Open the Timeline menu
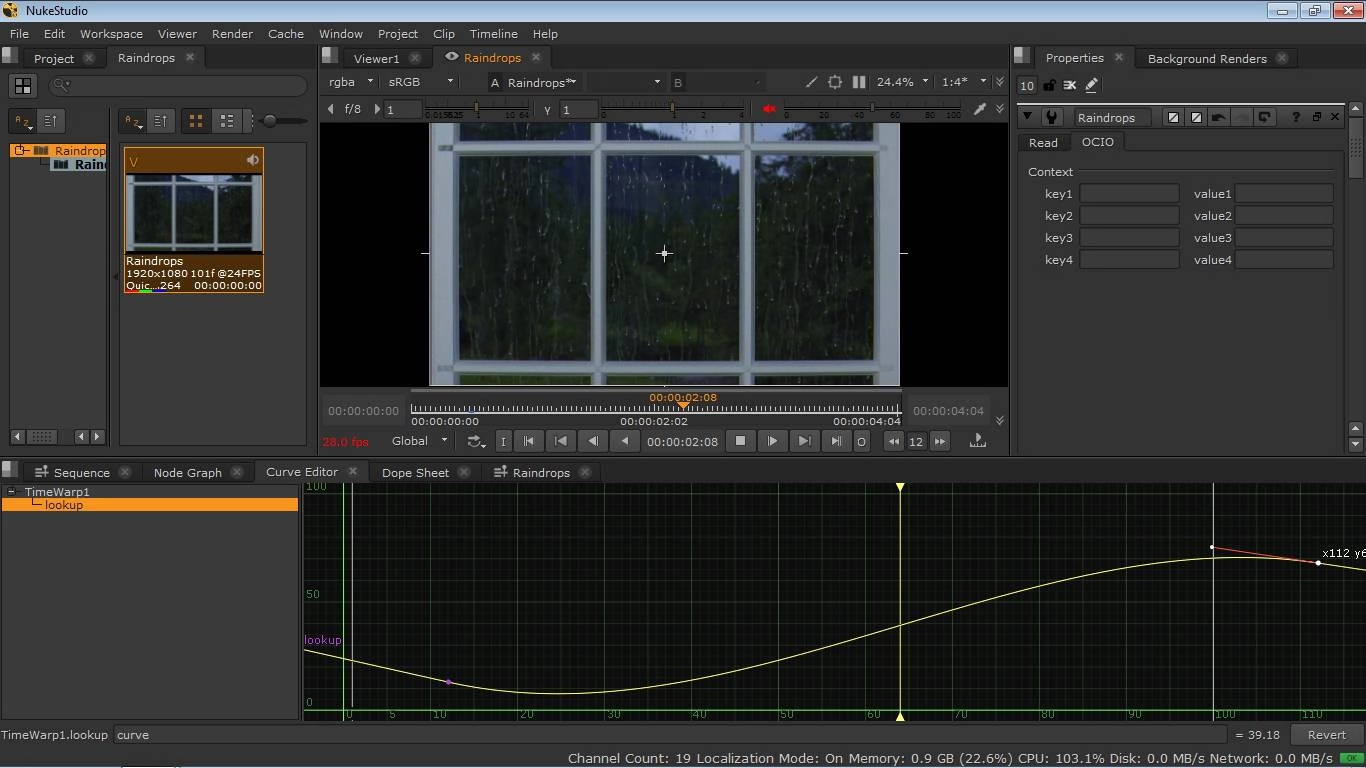 pos(493,33)
